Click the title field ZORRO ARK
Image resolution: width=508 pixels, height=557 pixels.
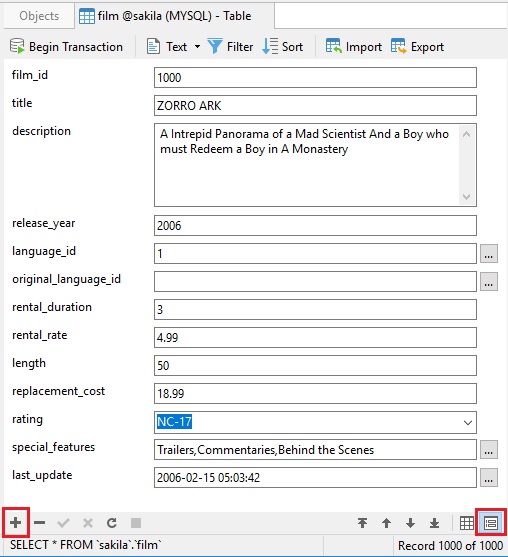pyautogui.click(x=315, y=106)
